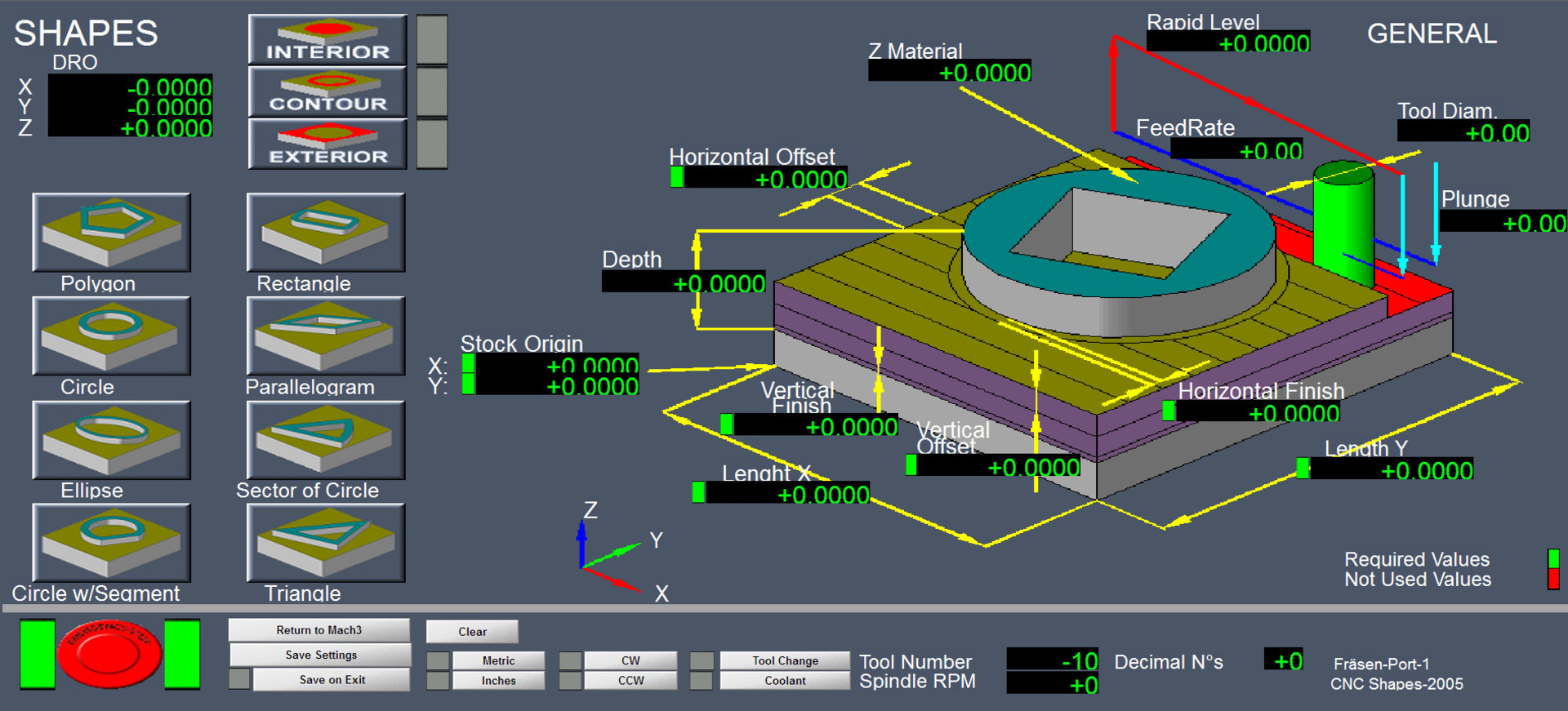Select the Circle w/Segment icon
This screenshot has width=1568, height=711.
111,542
